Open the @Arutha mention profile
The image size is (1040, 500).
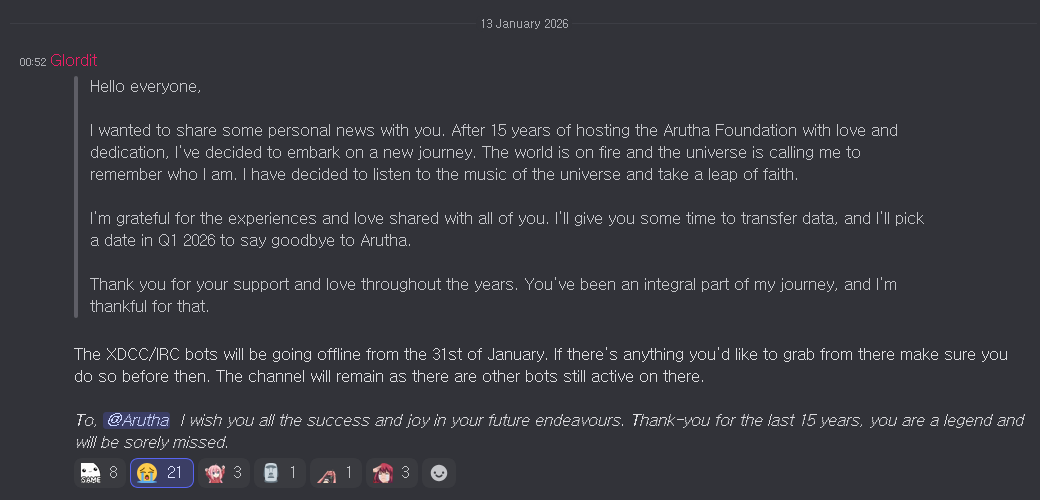point(136,421)
